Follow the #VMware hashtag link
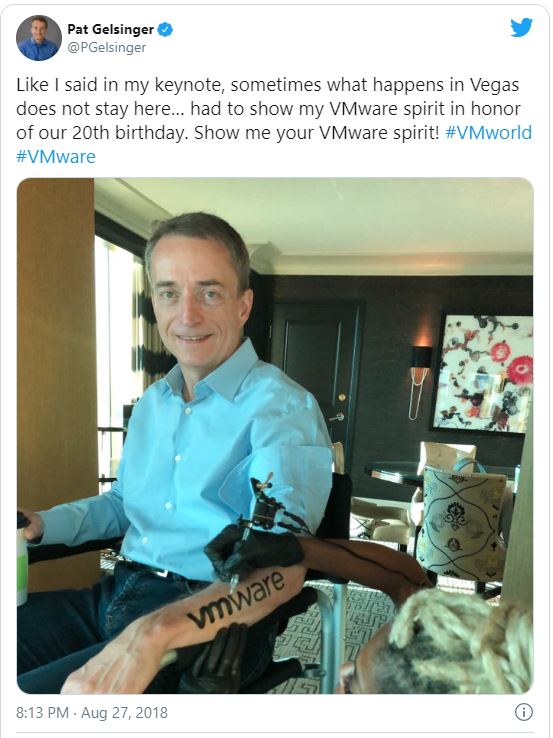The width and height of the screenshot is (553, 738). [x=56, y=156]
